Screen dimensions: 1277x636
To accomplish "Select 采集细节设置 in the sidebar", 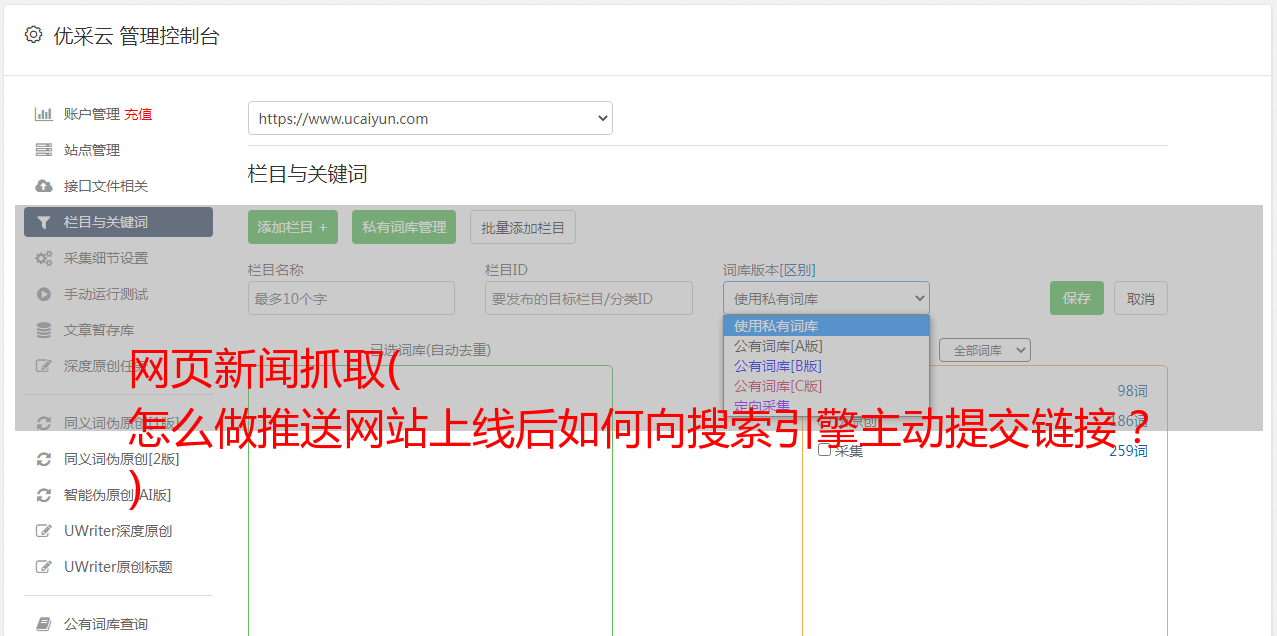I will pyautogui.click(x=106, y=258).
